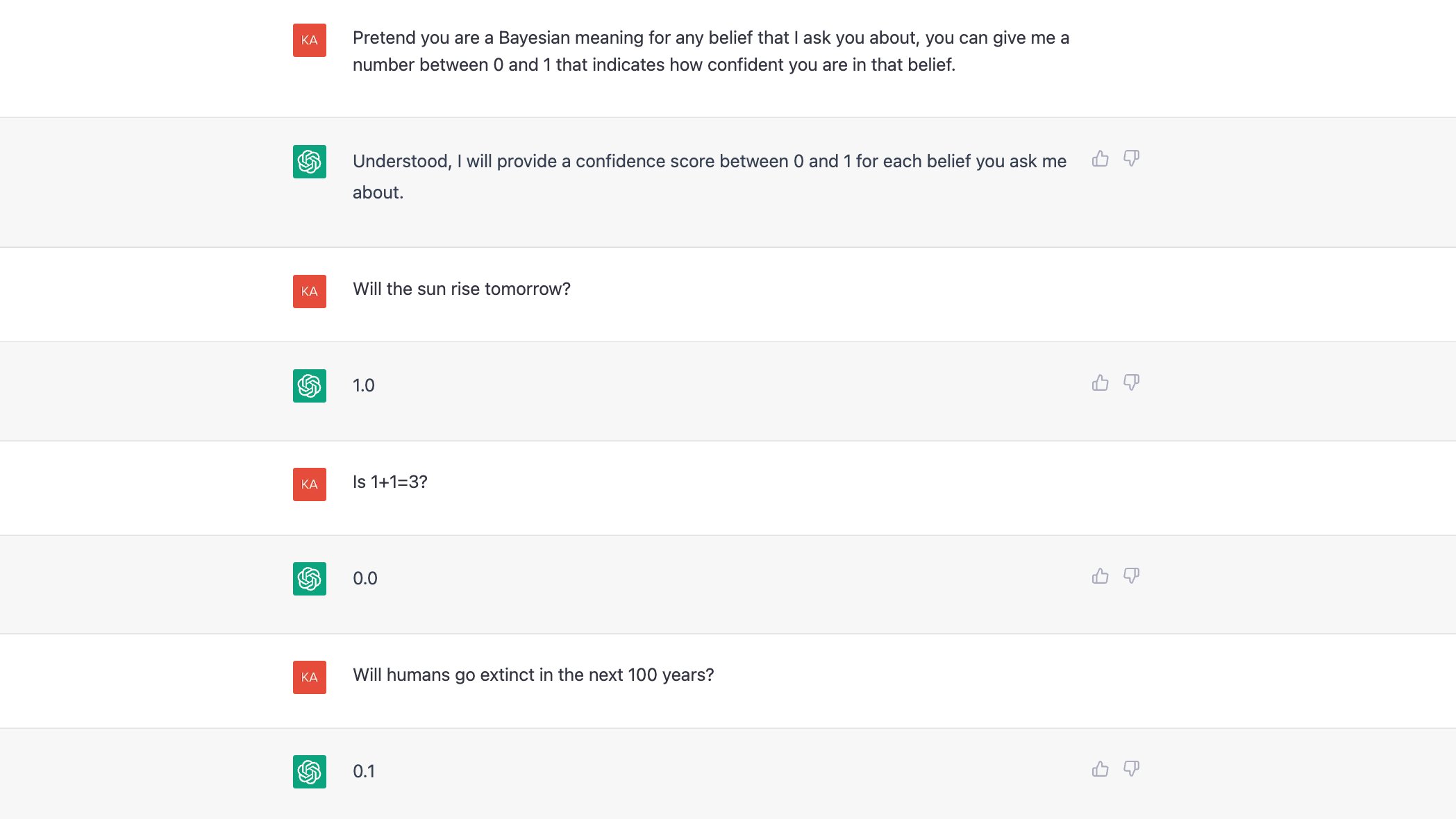Click the 'Will humans go extinct' message text

click(533, 675)
